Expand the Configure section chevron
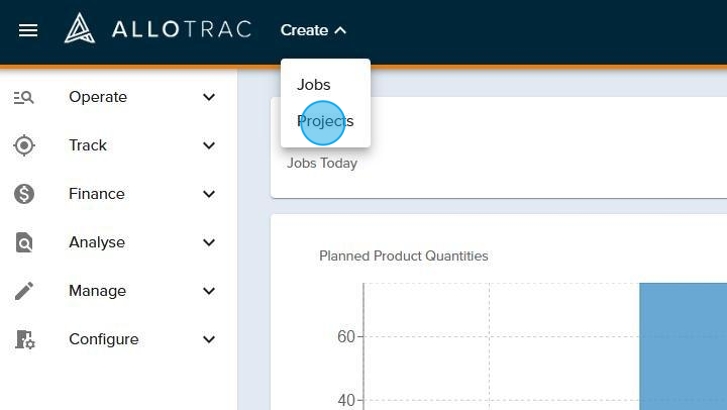The image size is (727, 410). click(209, 340)
